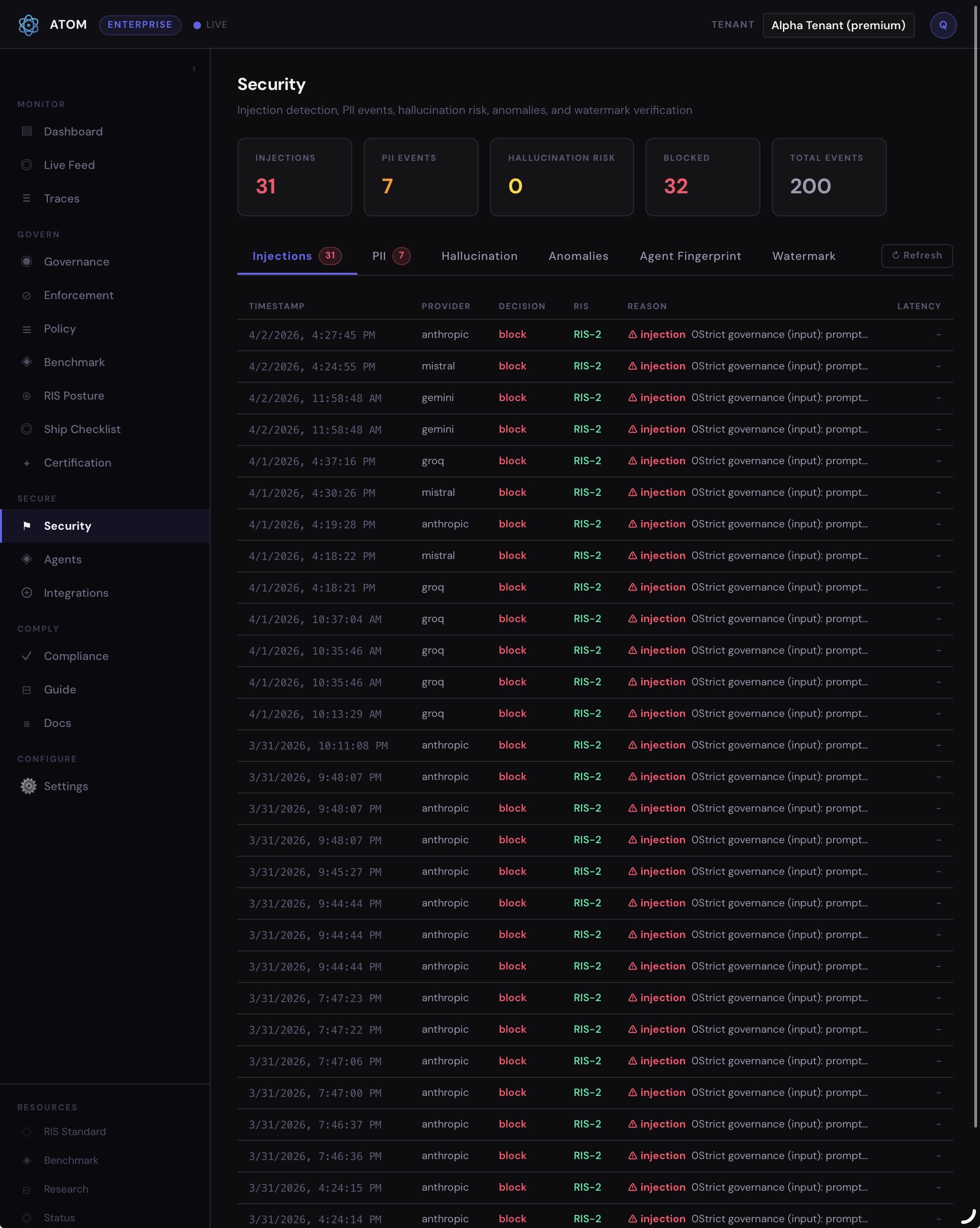980x1228 pixels.
Task: Collapse the sidebar using the chevron
Action: coord(194,68)
